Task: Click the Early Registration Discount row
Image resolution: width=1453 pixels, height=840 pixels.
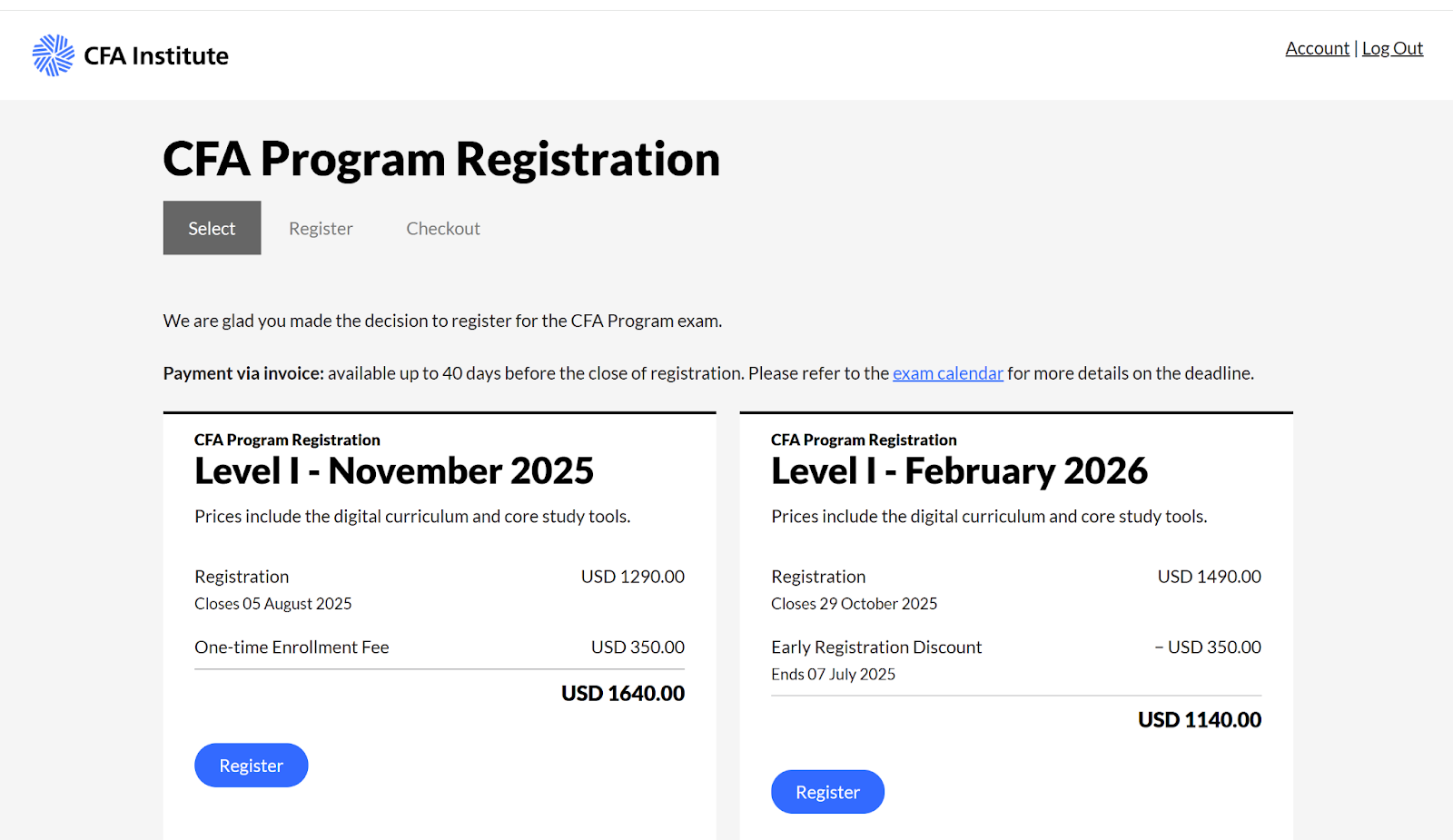Action: [1016, 647]
